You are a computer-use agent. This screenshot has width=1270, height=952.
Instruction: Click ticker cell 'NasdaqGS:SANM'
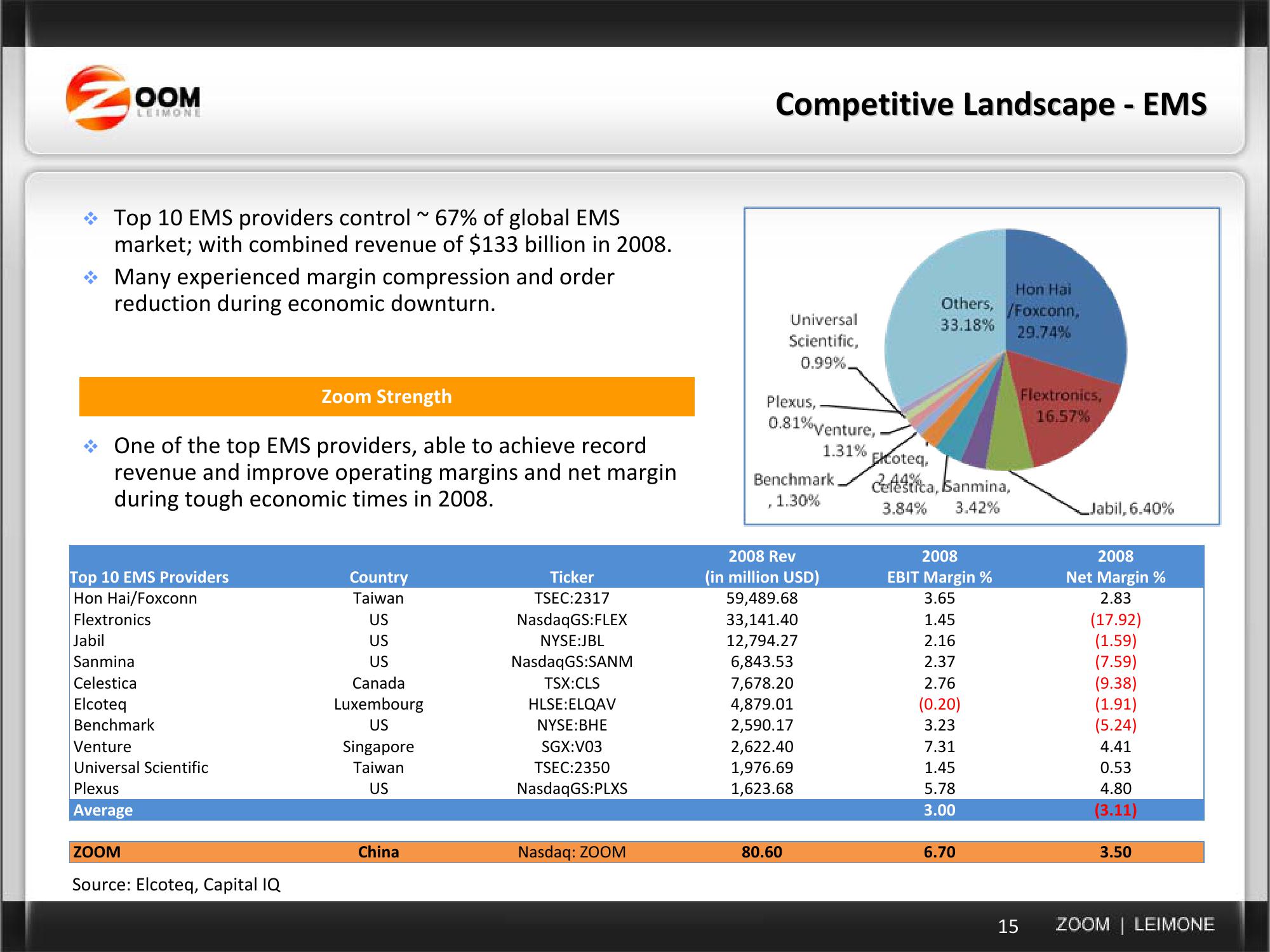pos(571,662)
